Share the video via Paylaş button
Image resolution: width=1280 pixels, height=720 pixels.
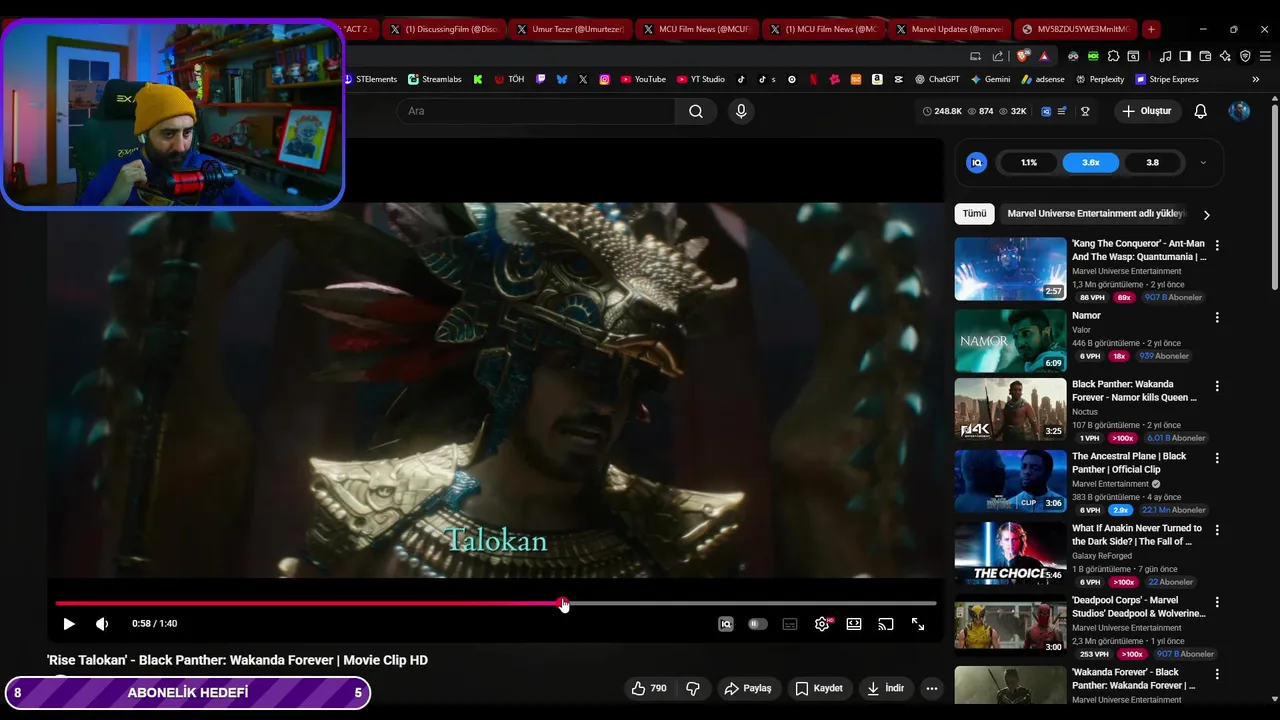click(748, 688)
